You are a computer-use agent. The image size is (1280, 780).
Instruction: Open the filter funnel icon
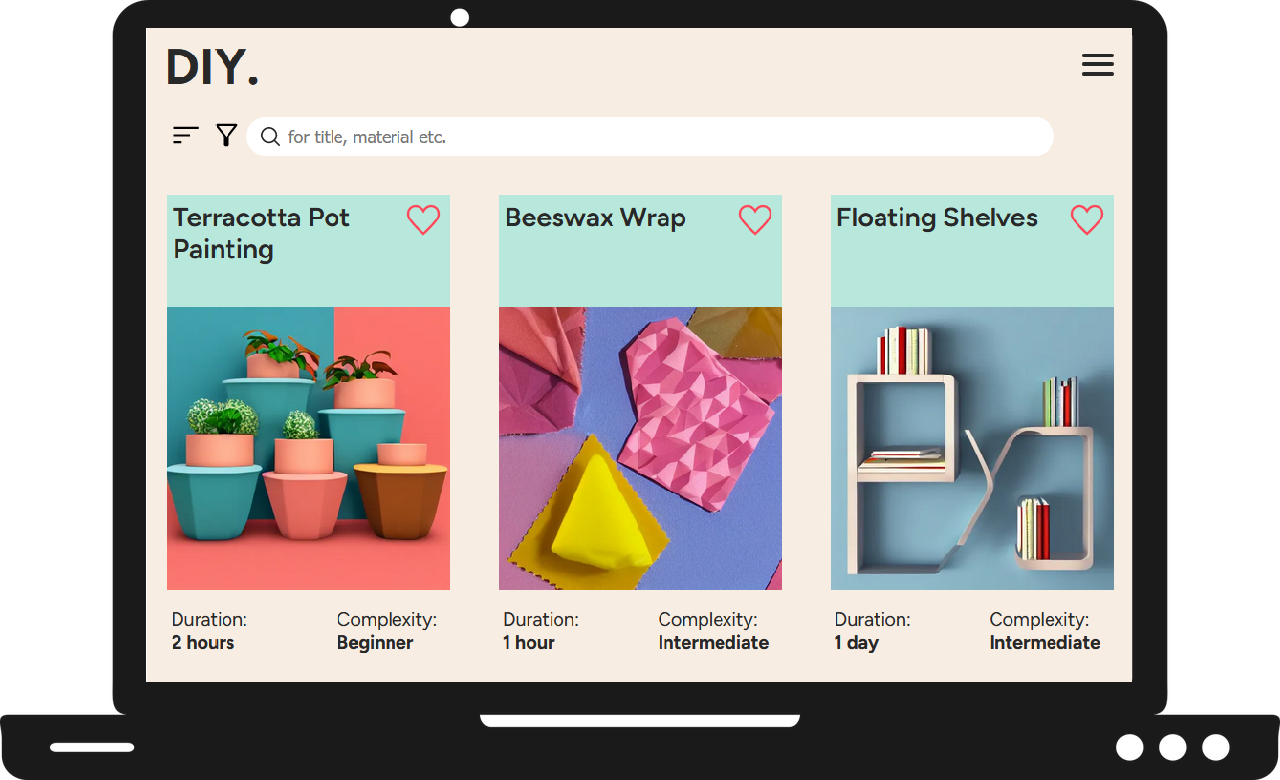(x=227, y=135)
